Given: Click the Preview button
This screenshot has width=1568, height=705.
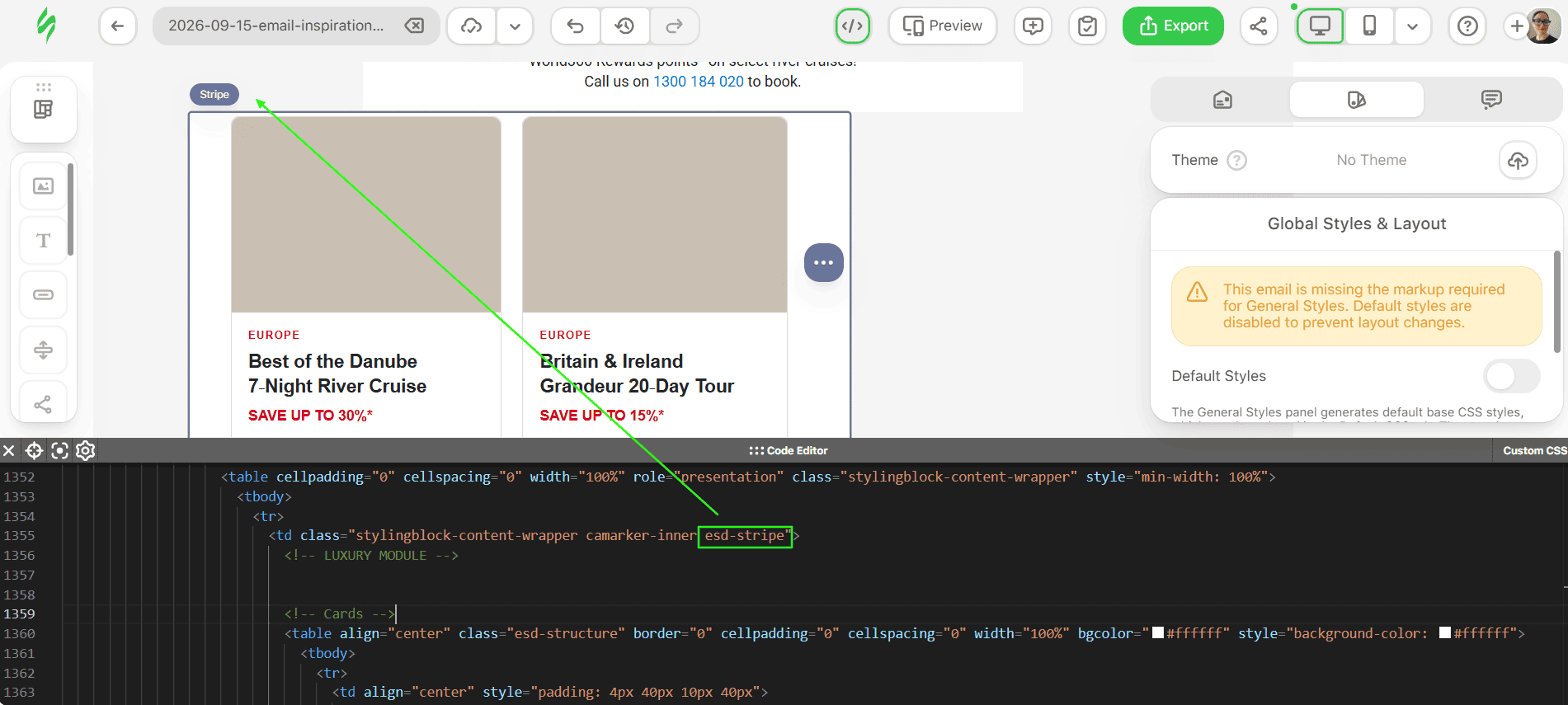Looking at the screenshot, I should coord(943,26).
